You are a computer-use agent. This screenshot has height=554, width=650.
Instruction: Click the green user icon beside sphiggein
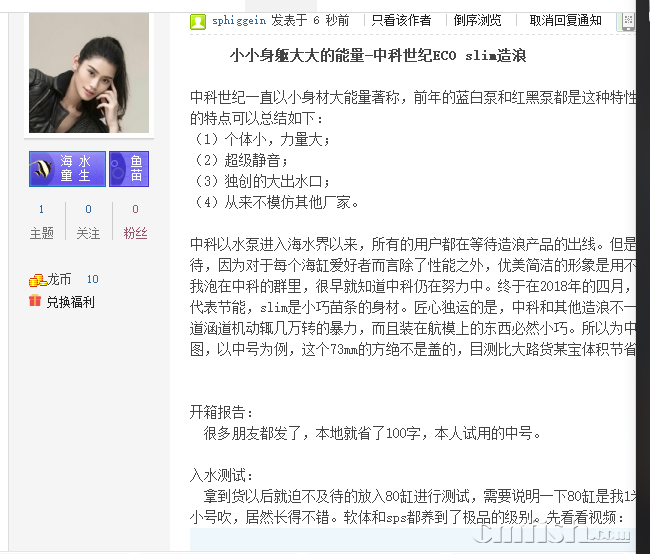tap(198, 21)
